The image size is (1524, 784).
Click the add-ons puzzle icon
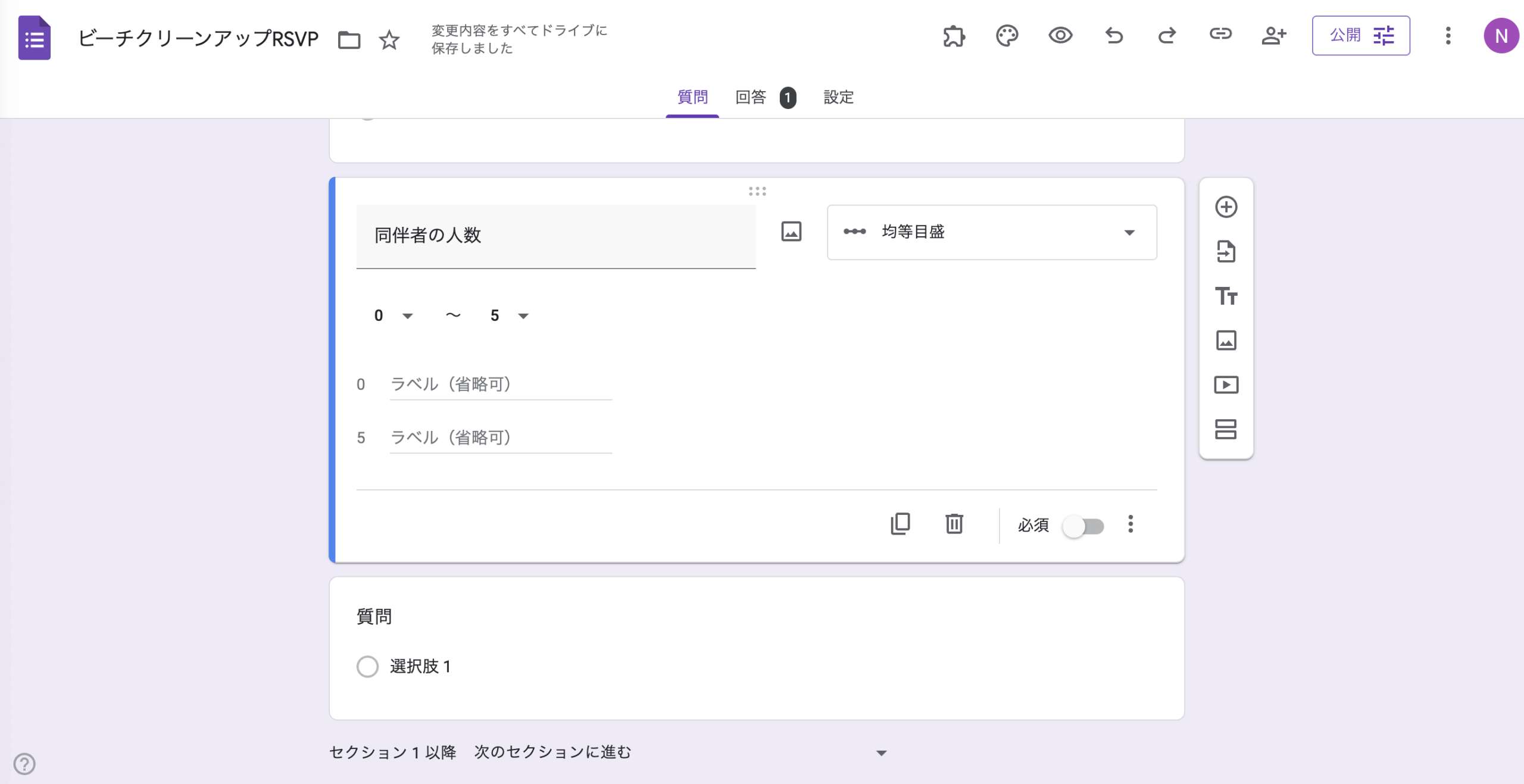[954, 36]
